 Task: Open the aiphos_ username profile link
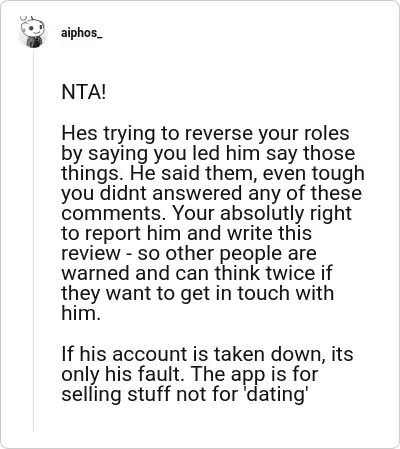pyautogui.click(x=81, y=33)
